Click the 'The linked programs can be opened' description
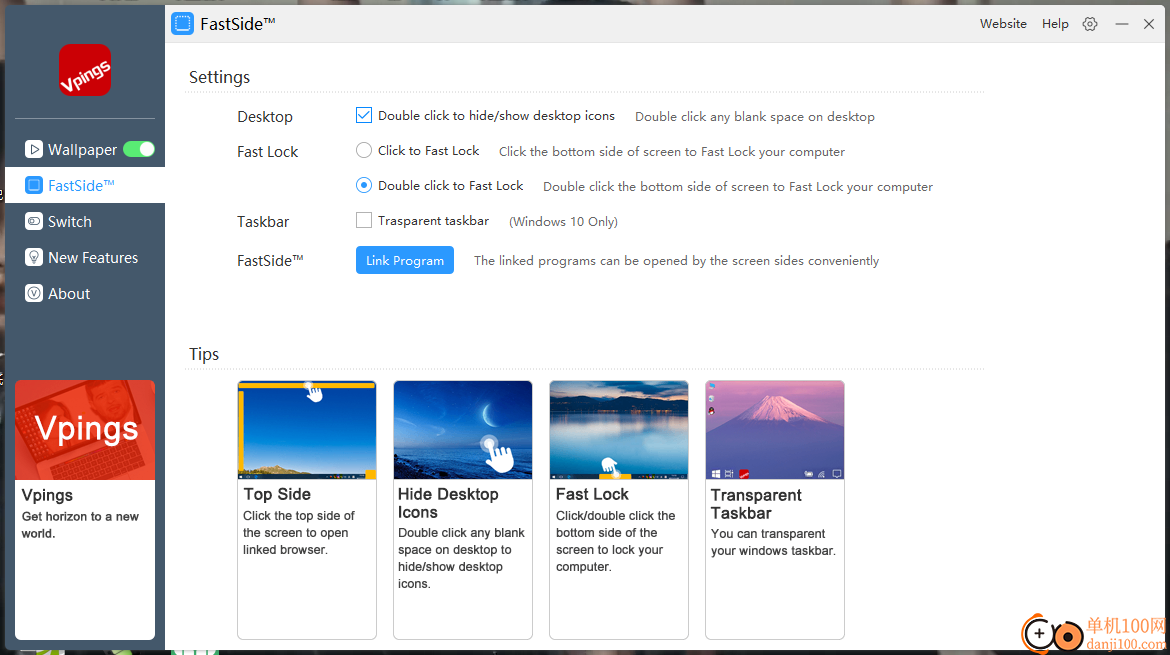This screenshot has width=1170, height=655. point(676,260)
